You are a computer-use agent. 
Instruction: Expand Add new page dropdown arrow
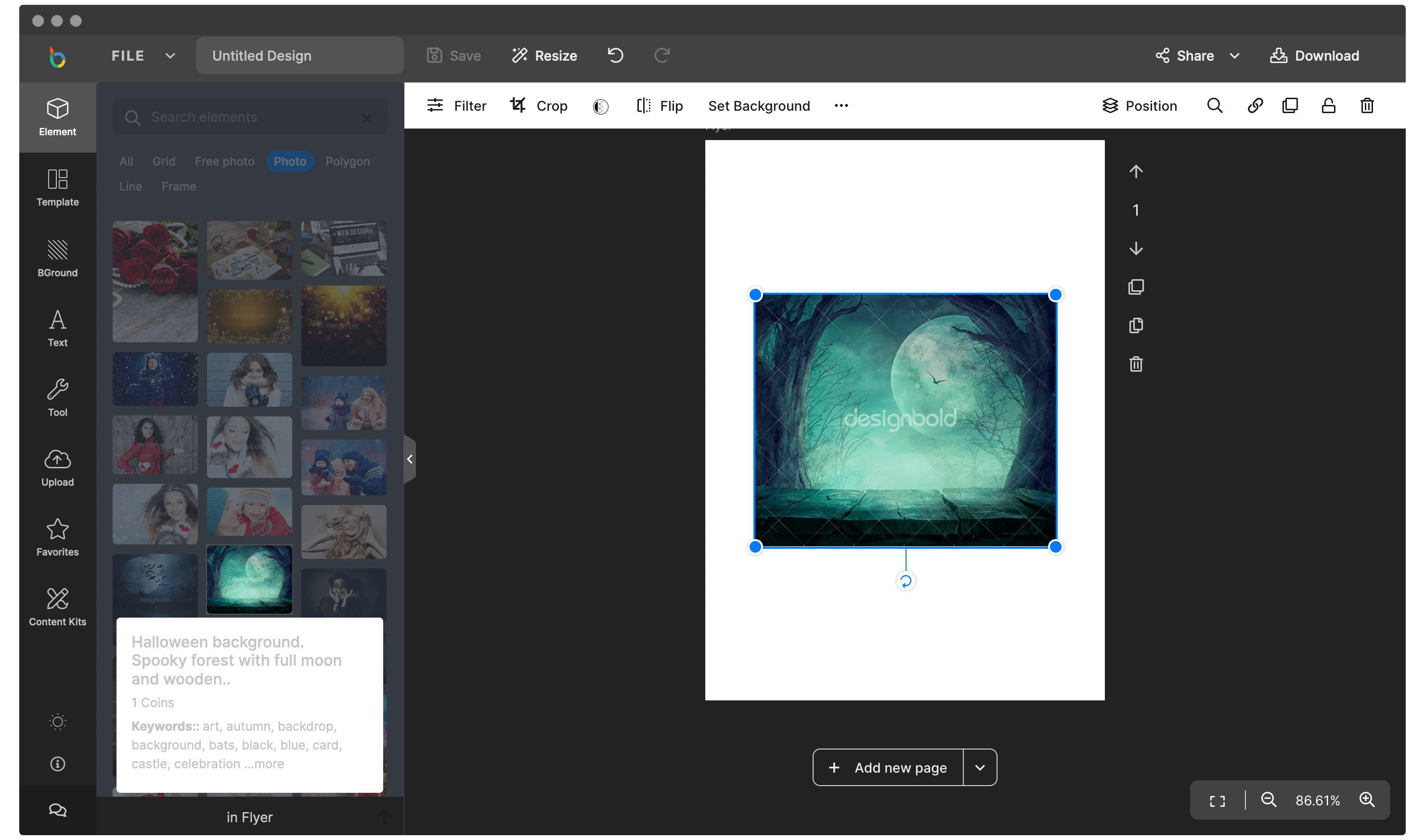[x=980, y=767]
